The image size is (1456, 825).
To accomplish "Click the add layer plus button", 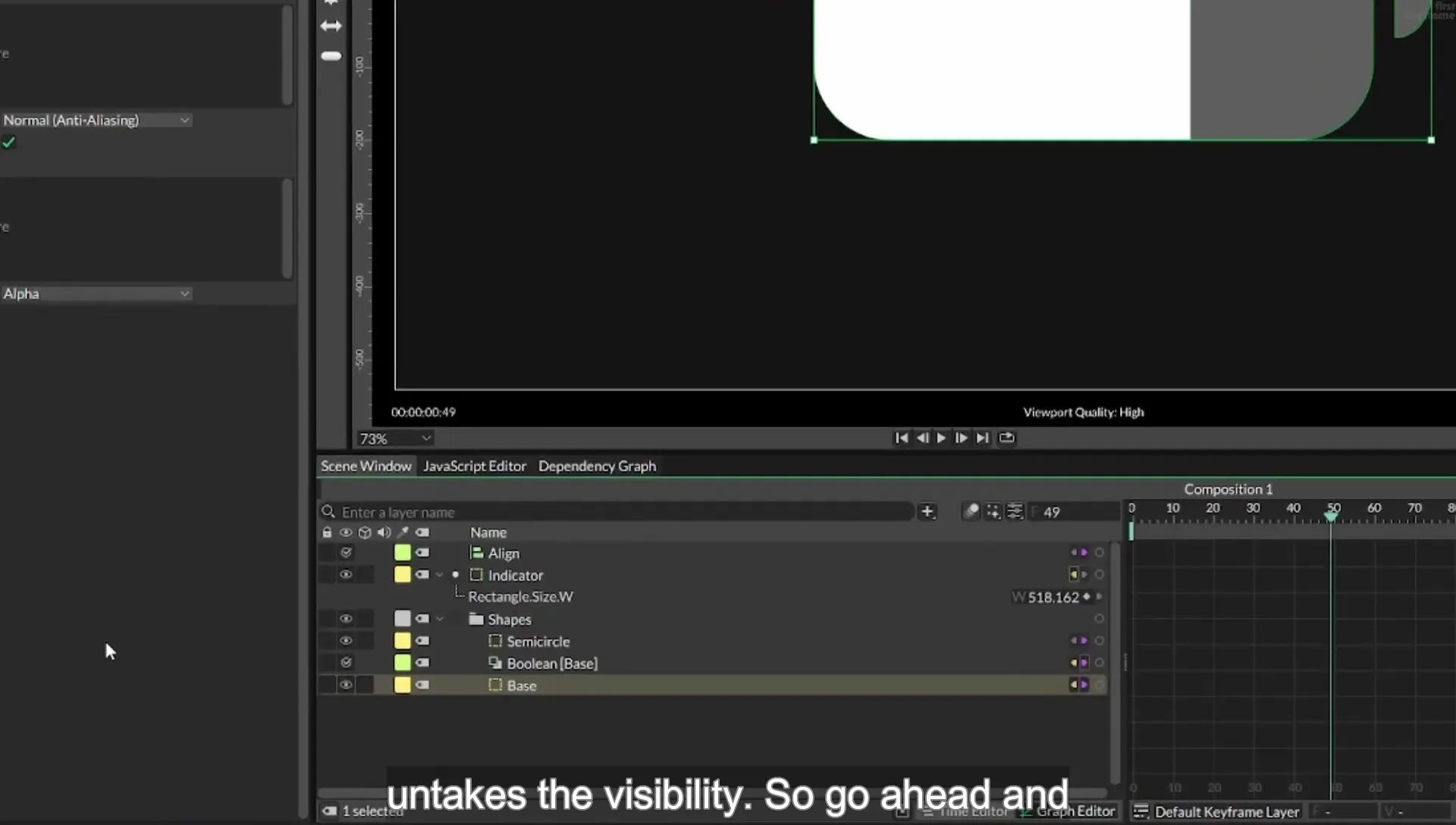I will click(927, 512).
